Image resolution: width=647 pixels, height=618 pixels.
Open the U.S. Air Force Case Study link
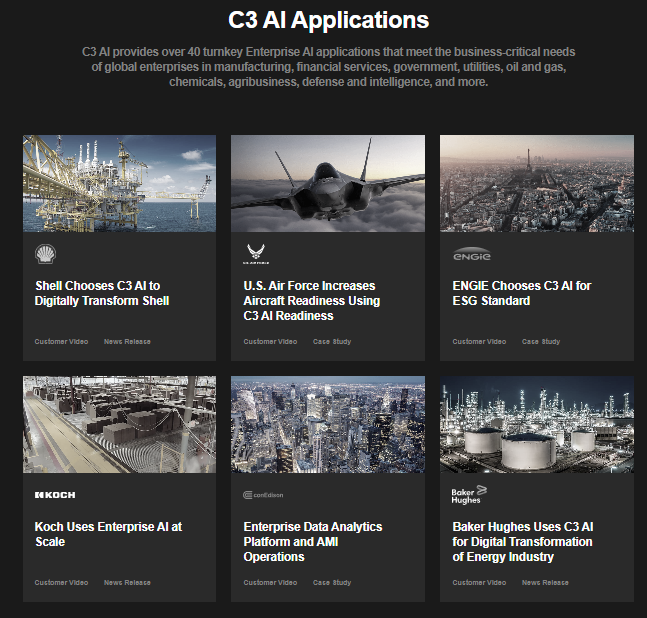click(x=332, y=342)
